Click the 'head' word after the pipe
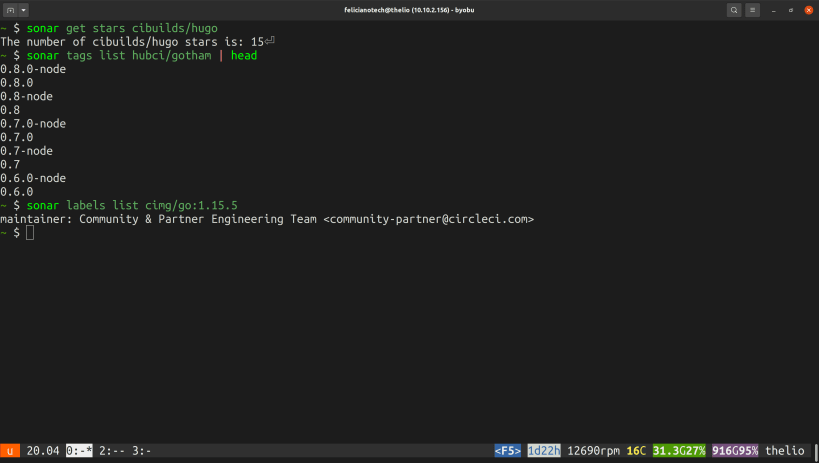This screenshot has width=819, height=463. click(x=244, y=55)
